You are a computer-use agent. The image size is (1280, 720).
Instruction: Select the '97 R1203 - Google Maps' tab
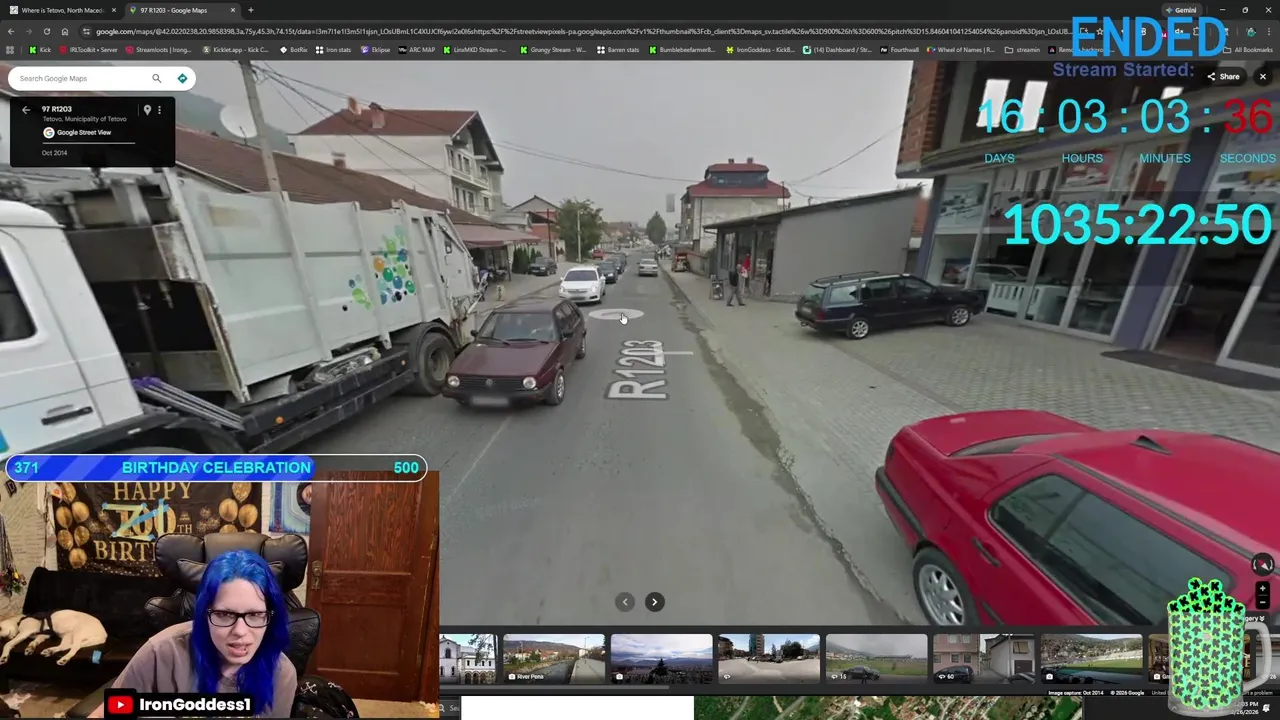[x=182, y=10]
